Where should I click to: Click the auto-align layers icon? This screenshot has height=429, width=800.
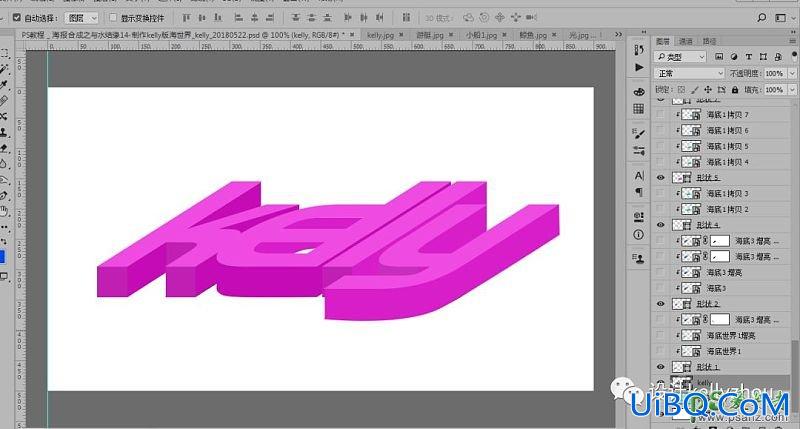406,18
